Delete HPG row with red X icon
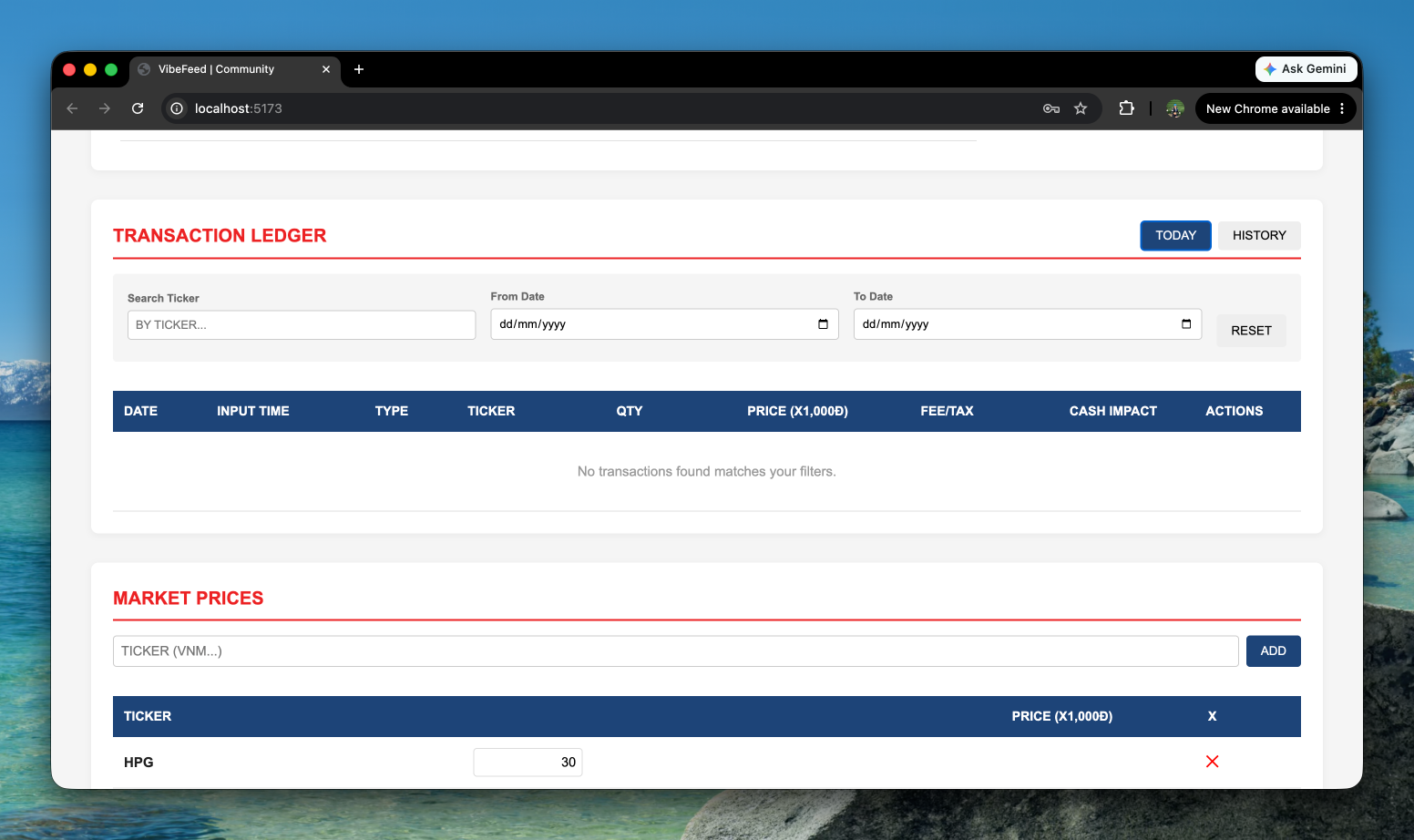Image resolution: width=1414 pixels, height=840 pixels. click(x=1212, y=762)
